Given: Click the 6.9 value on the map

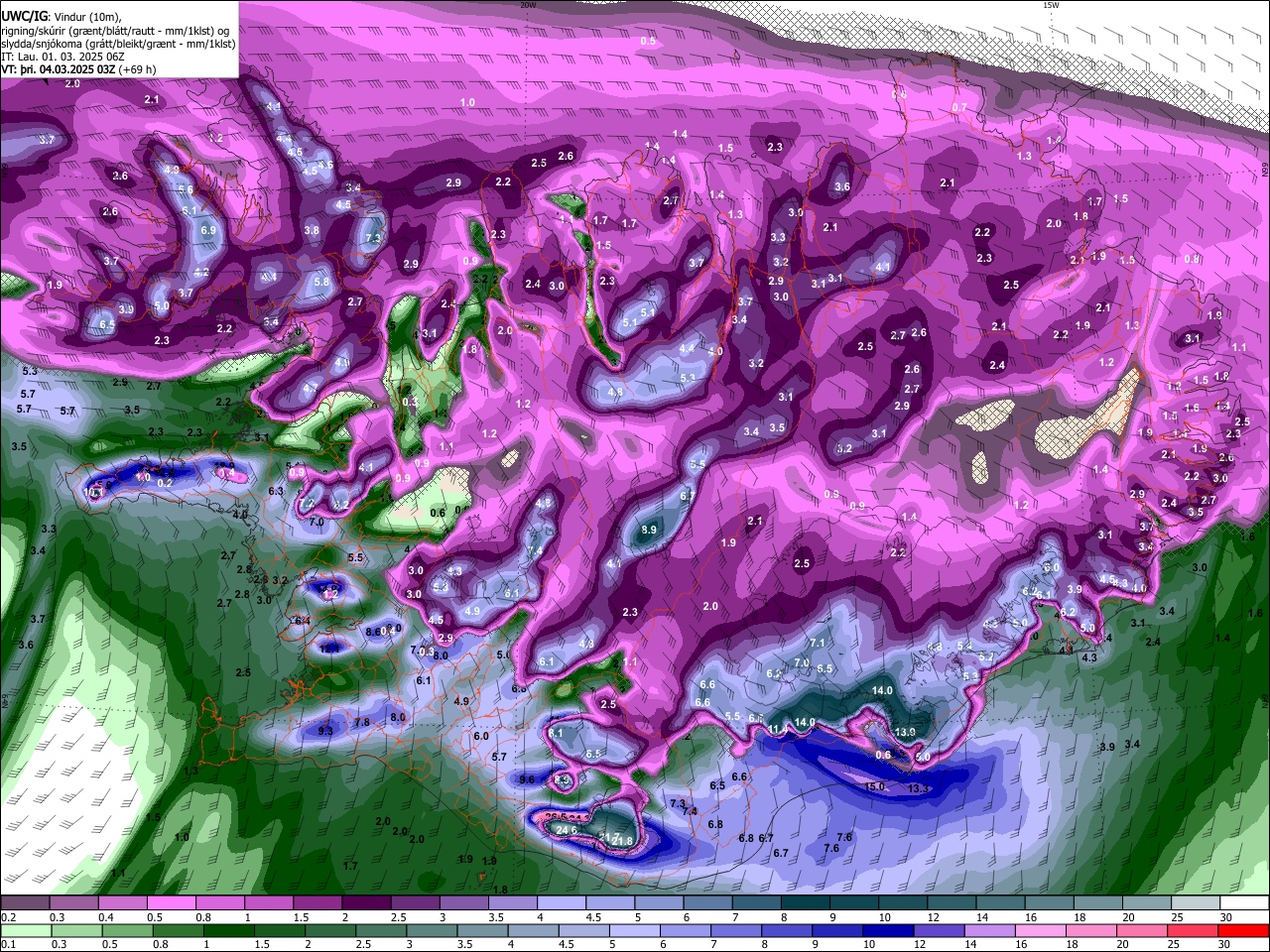Looking at the screenshot, I should (208, 230).
